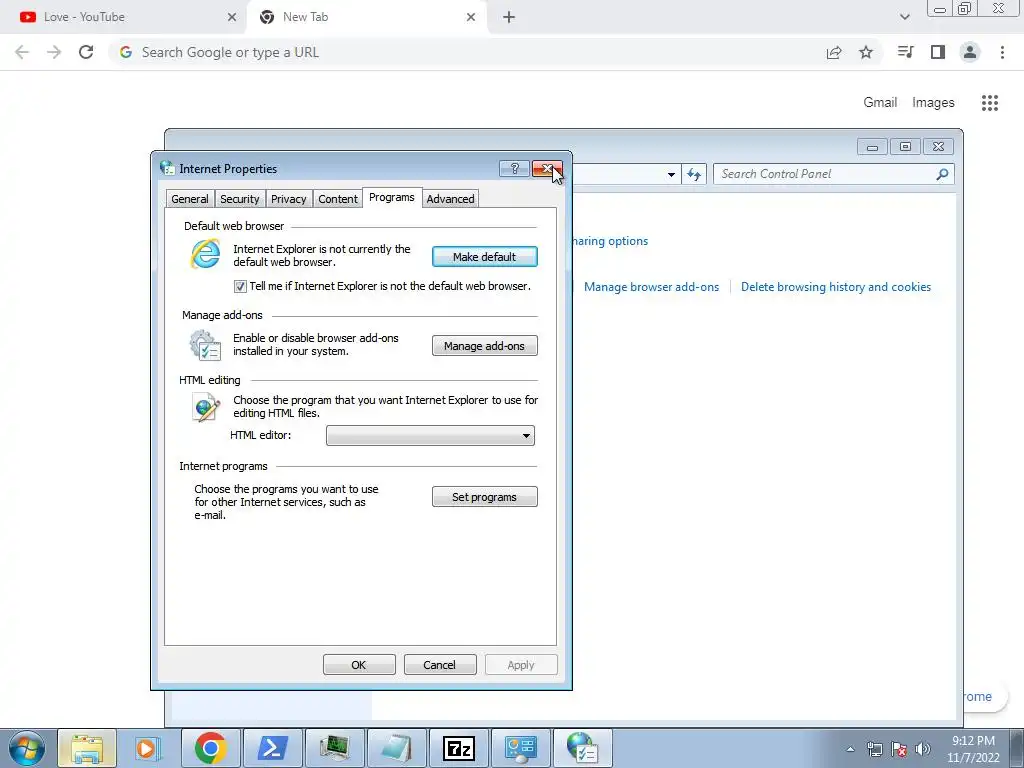Bookmark this tab with the star icon
1024x768 pixels.
tap(866, 52)
